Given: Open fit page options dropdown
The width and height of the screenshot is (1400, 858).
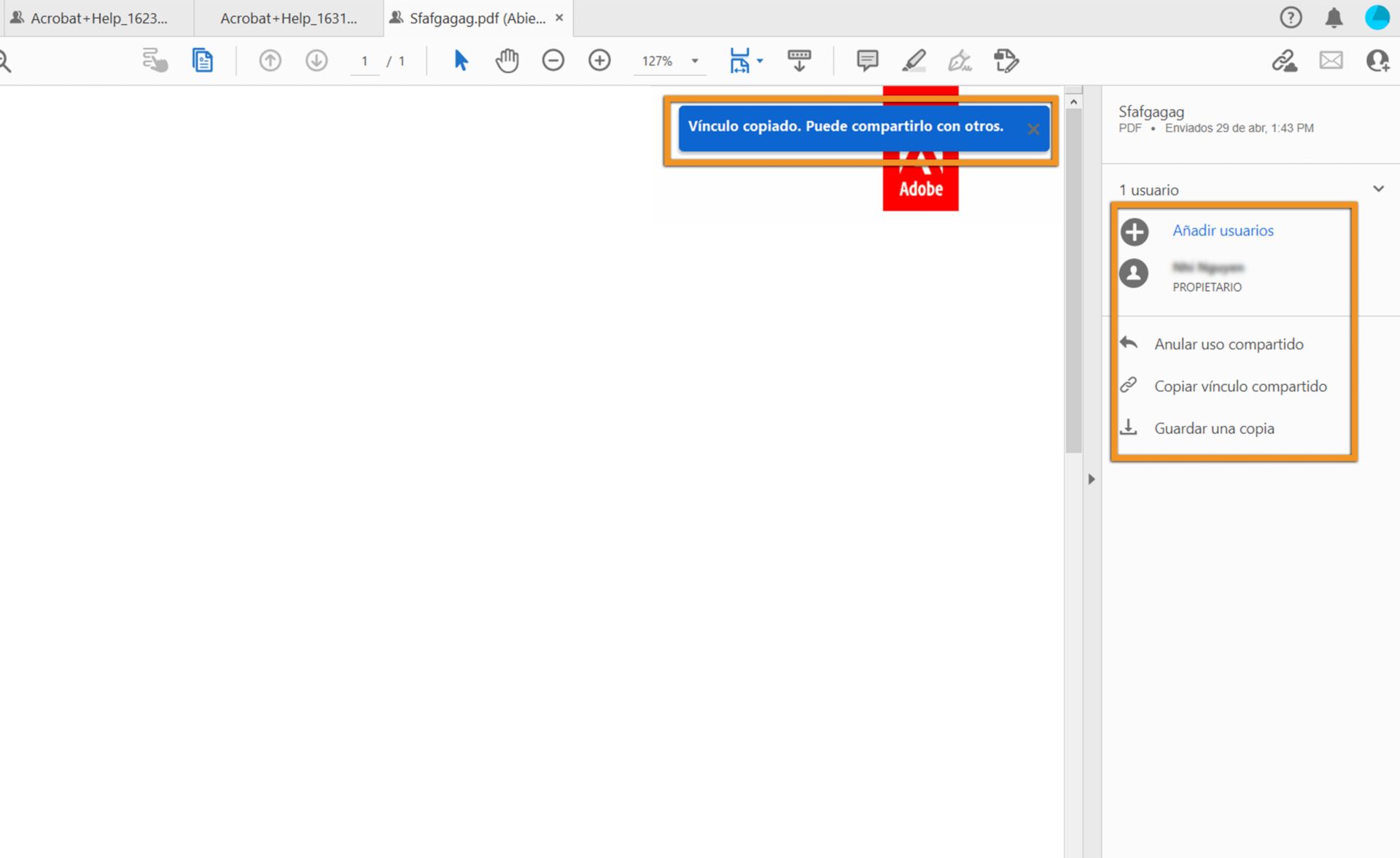Looking at the screenshot, I should tap(760, 61).
